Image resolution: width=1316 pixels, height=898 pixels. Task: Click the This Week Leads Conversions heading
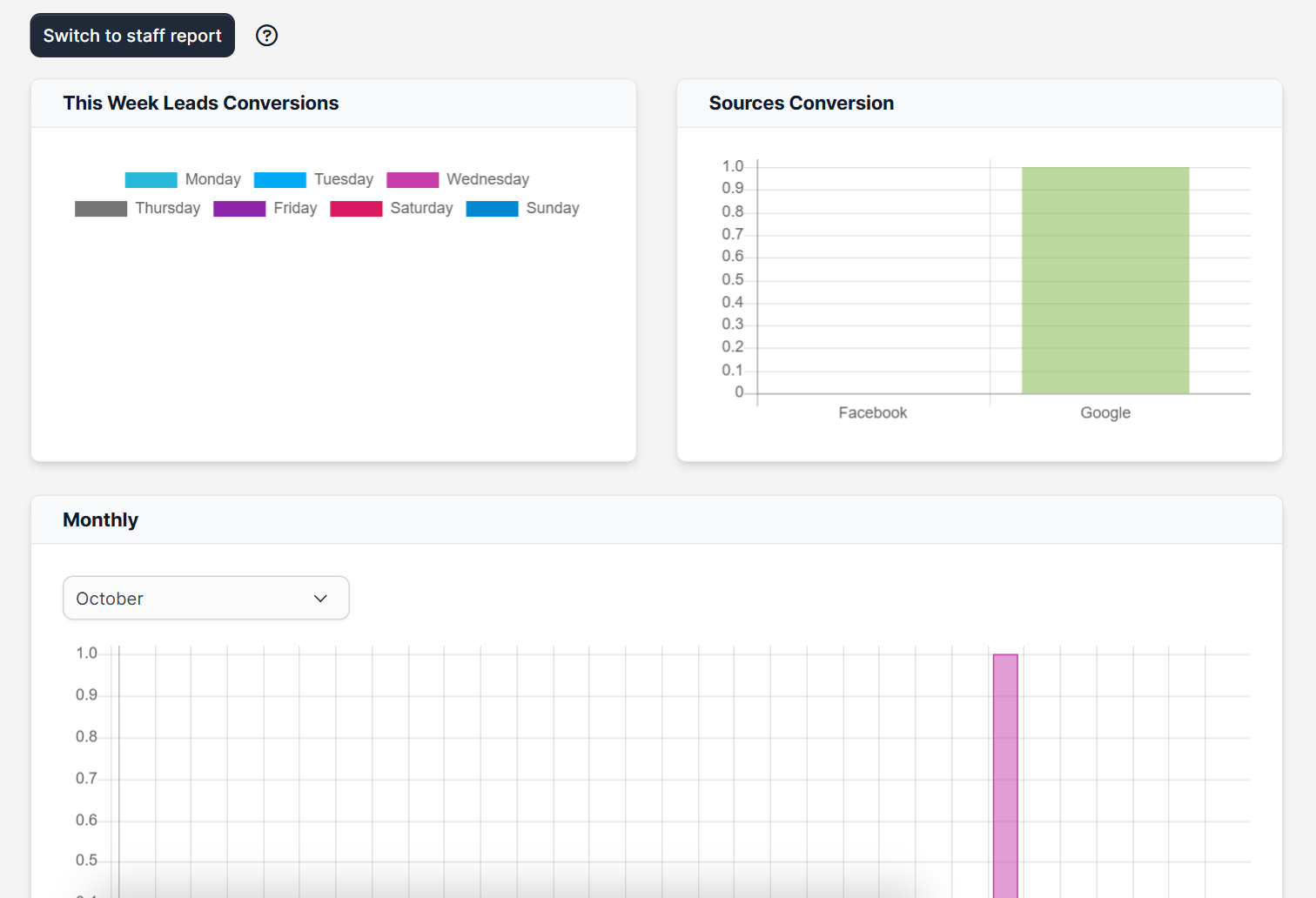pos(201,103)
